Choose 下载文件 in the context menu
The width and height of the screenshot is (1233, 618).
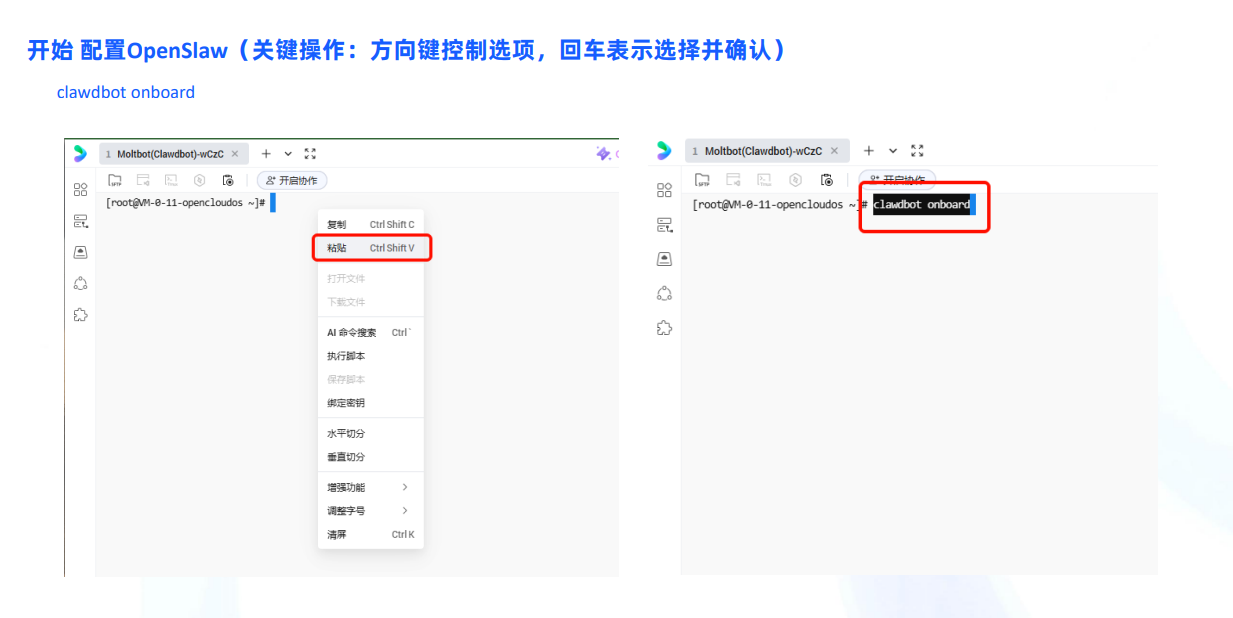(371, 301)
